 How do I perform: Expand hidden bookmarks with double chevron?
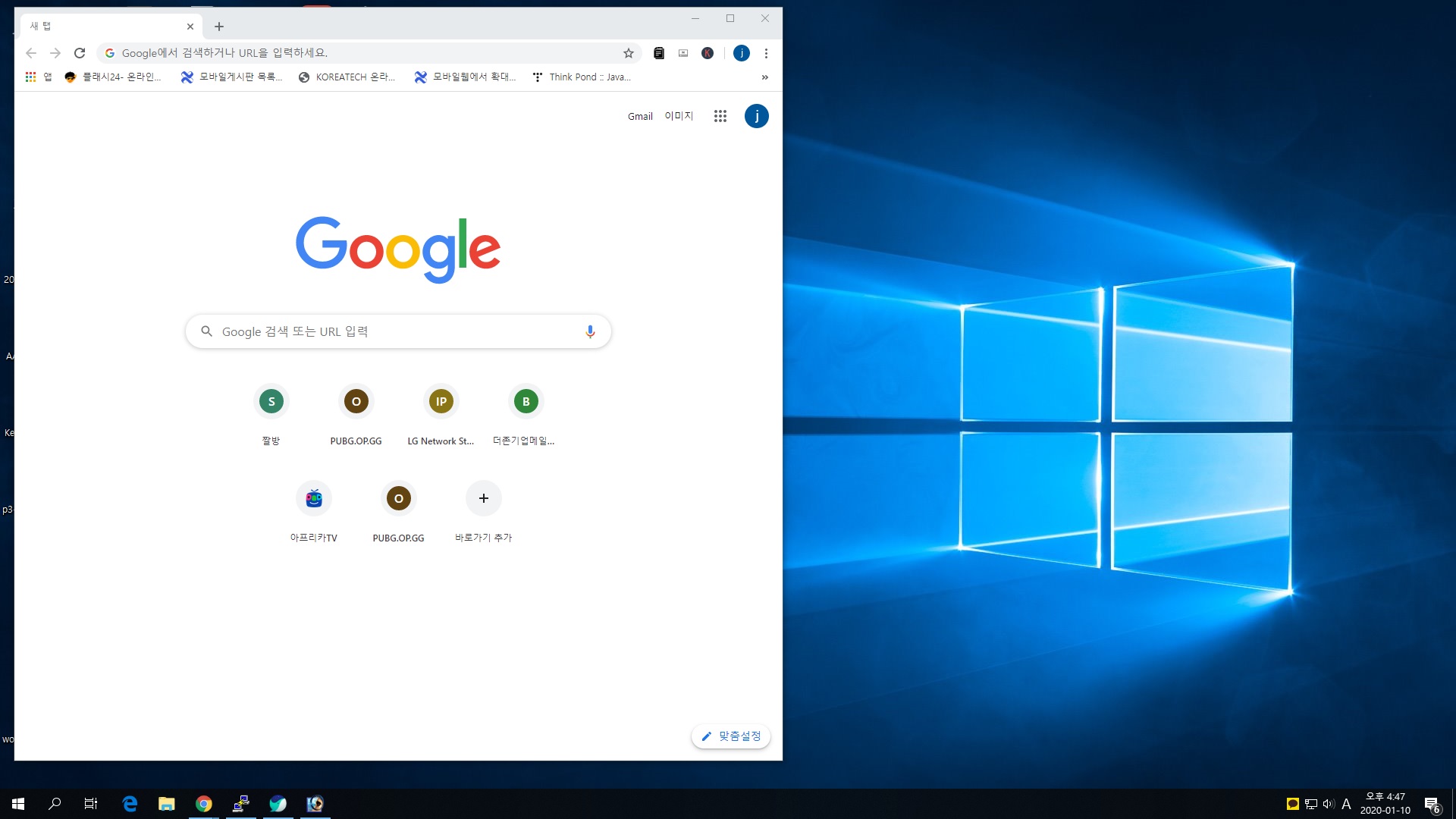764,77
